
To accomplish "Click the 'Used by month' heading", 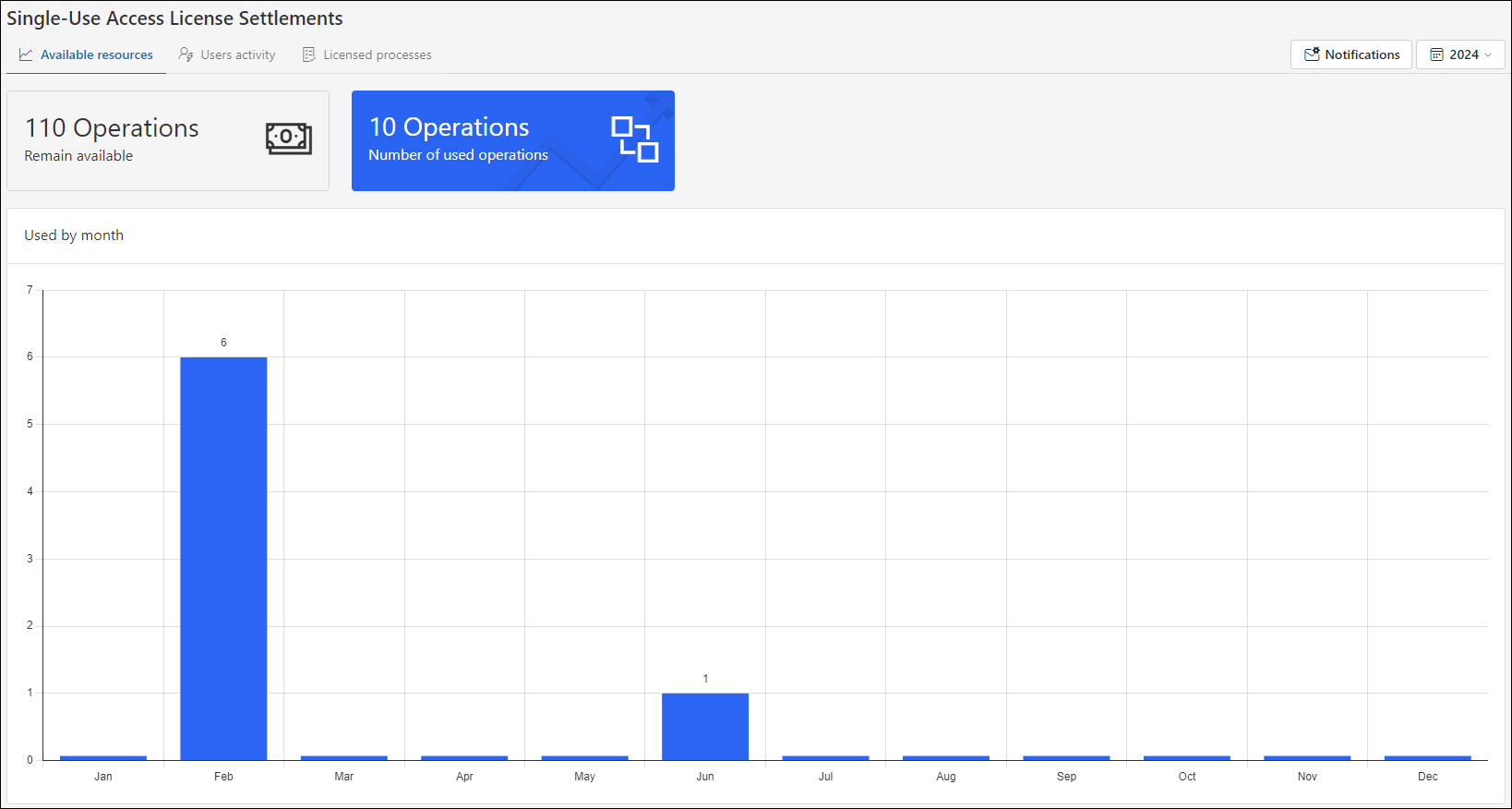I will 74,235.
